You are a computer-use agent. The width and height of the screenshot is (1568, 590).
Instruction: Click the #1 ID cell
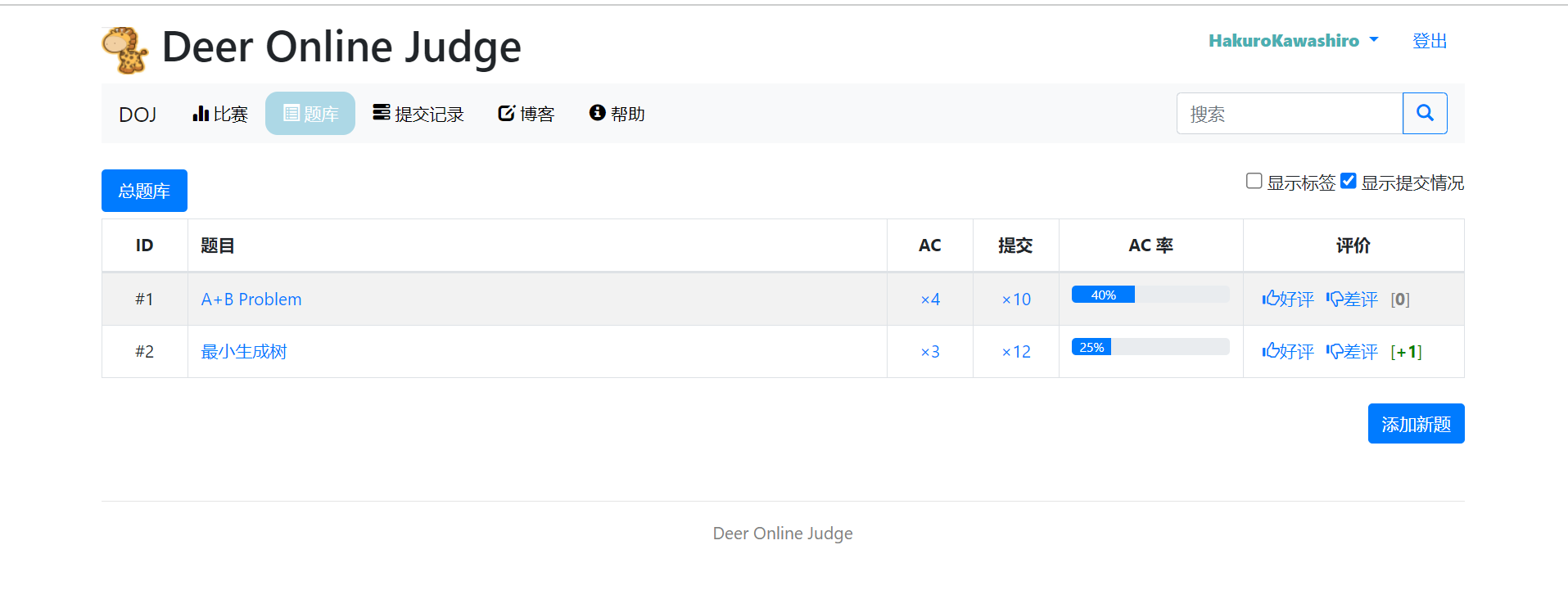(x=144, y=300)
